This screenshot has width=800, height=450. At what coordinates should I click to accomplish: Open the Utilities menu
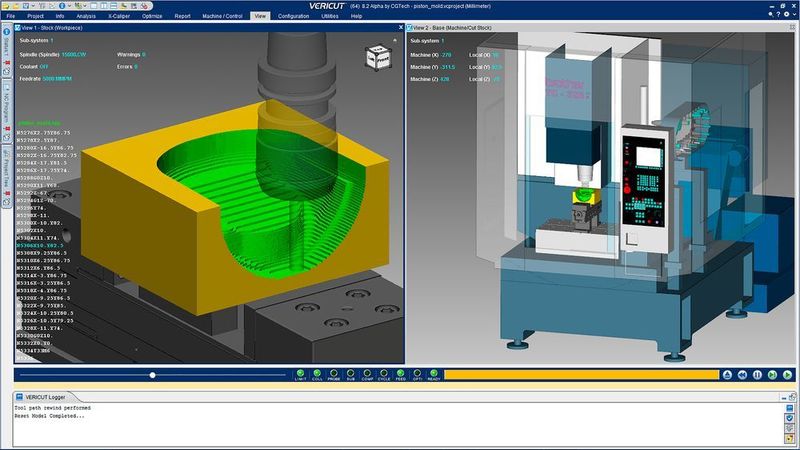[330, 16]
